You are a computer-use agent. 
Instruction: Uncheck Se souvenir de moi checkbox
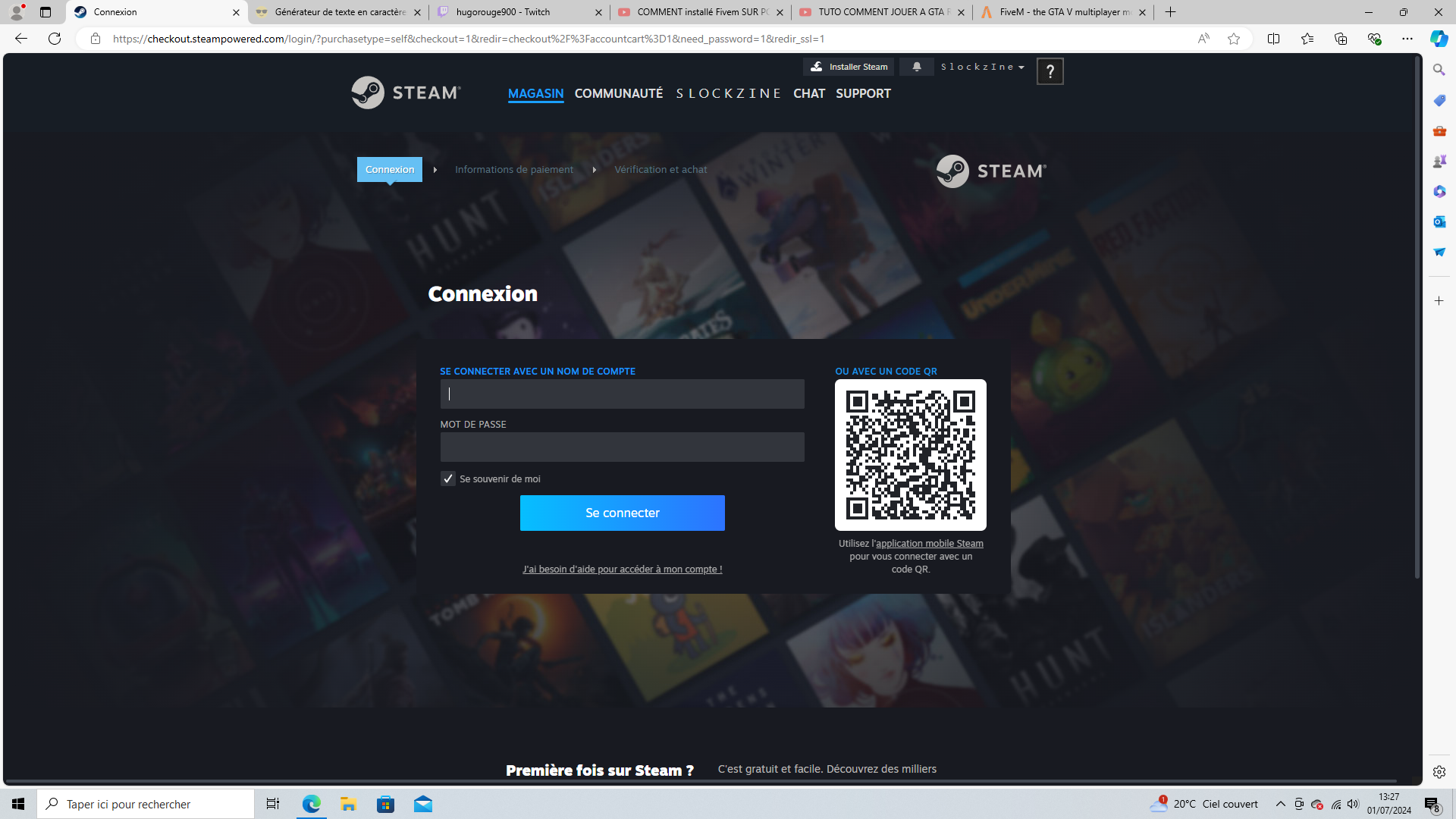coord(448,479)
